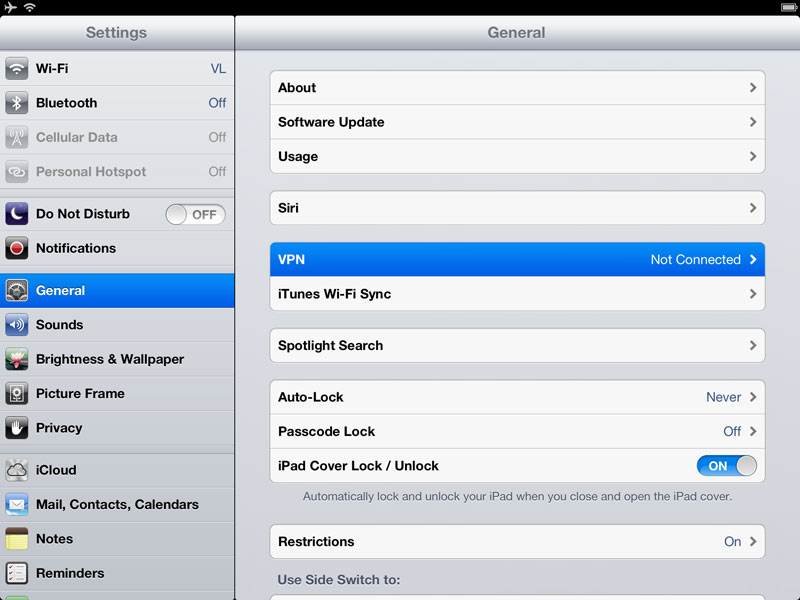Tap the Software Update chevron
The image size is (800, 600).
pyautogui.click(x=753, y=122)
